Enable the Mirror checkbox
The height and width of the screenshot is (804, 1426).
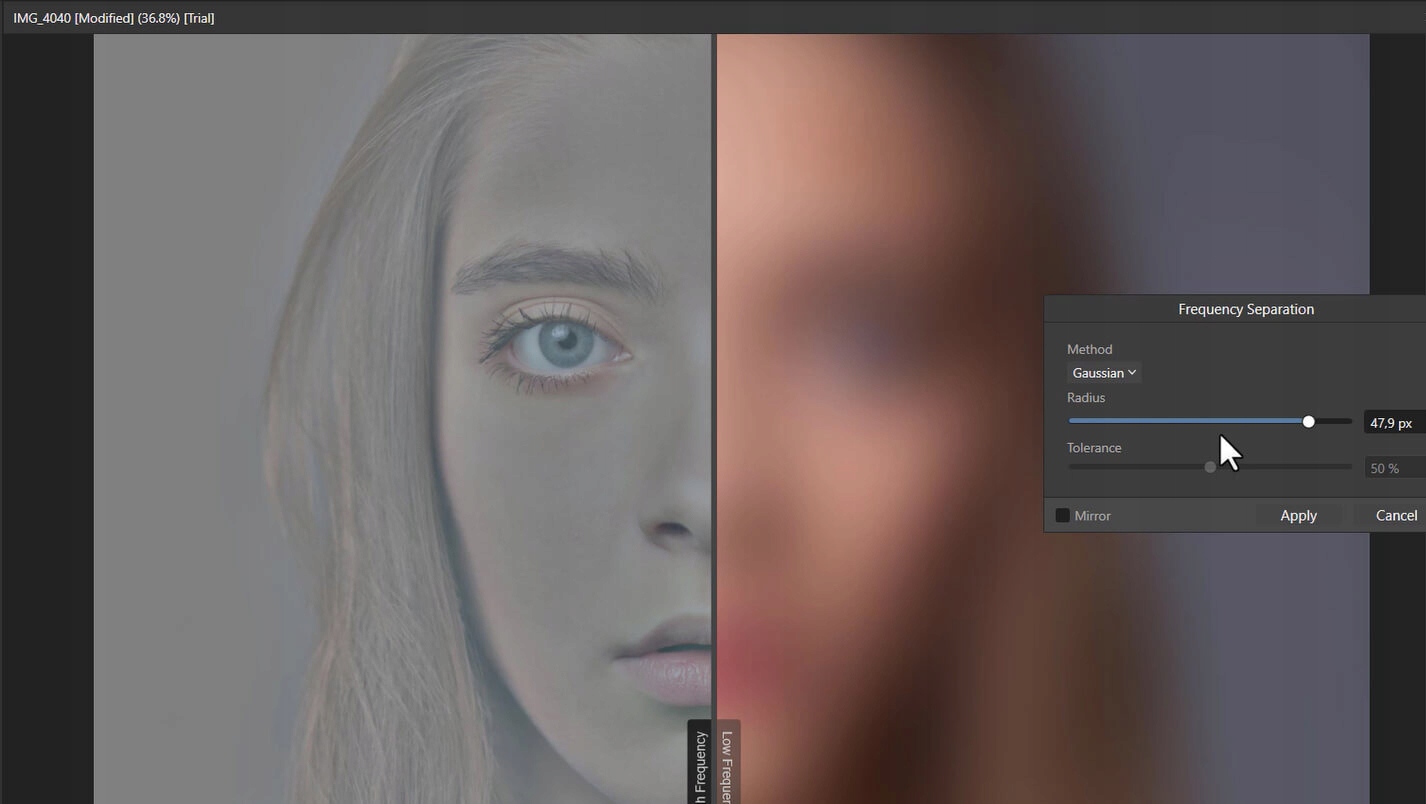(x=1062, y=516)
